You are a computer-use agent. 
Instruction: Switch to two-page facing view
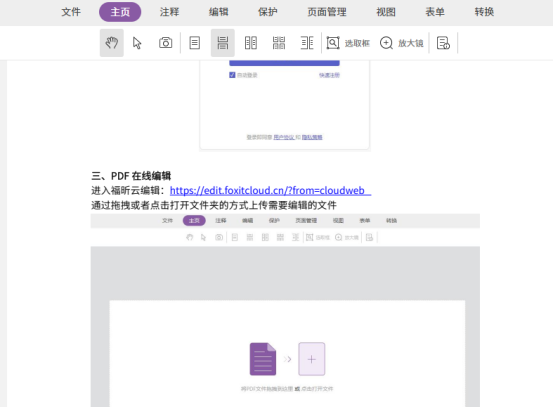click(251, 43)
